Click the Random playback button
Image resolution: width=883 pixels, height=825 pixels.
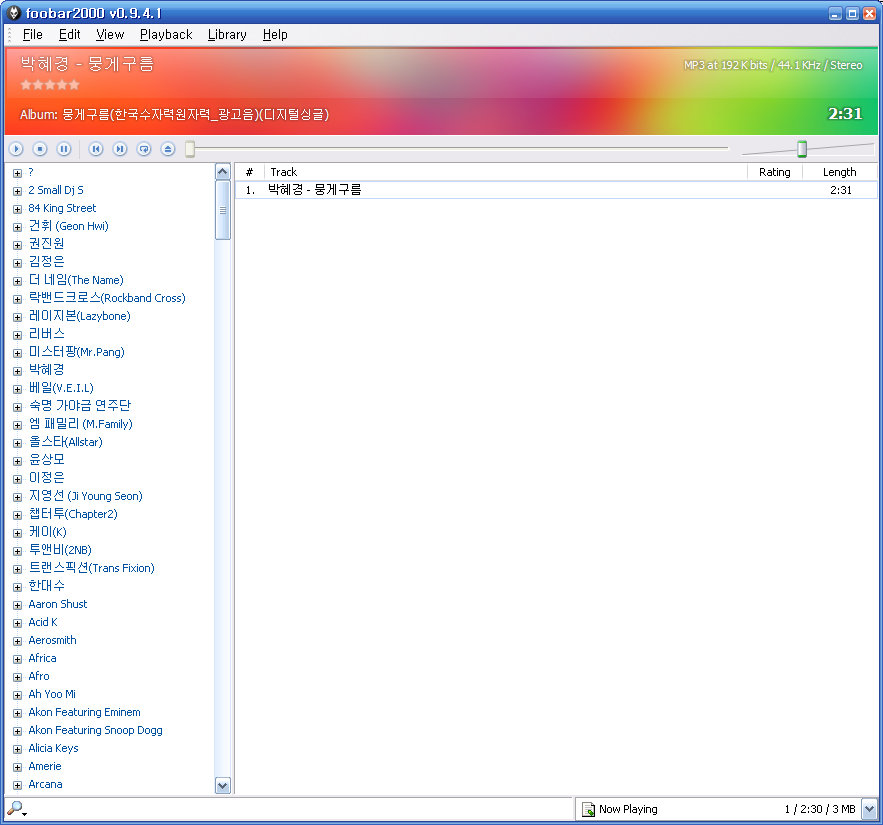[x=144, y=149]
